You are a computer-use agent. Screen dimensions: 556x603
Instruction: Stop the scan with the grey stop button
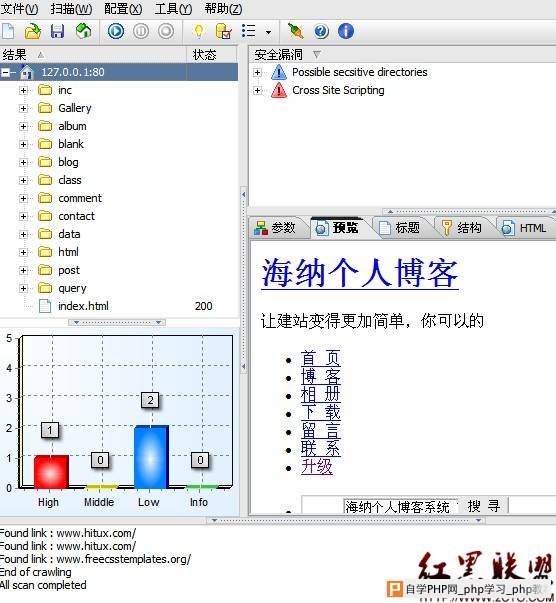(166, 31)
